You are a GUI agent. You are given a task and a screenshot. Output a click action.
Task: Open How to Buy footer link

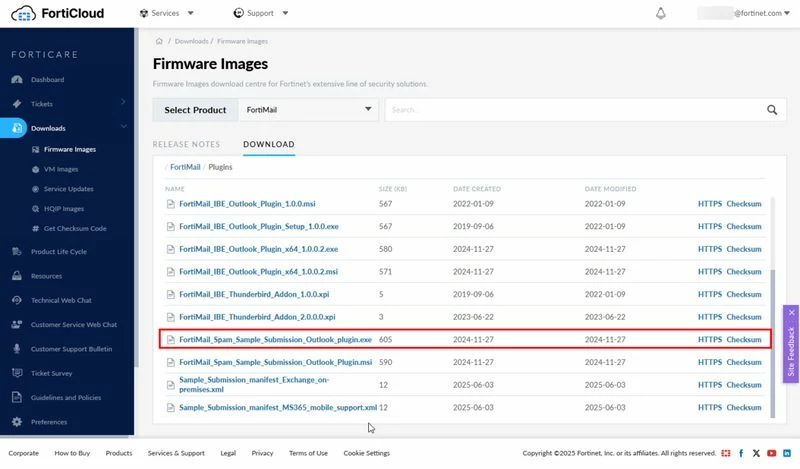(x=72, y=453)
